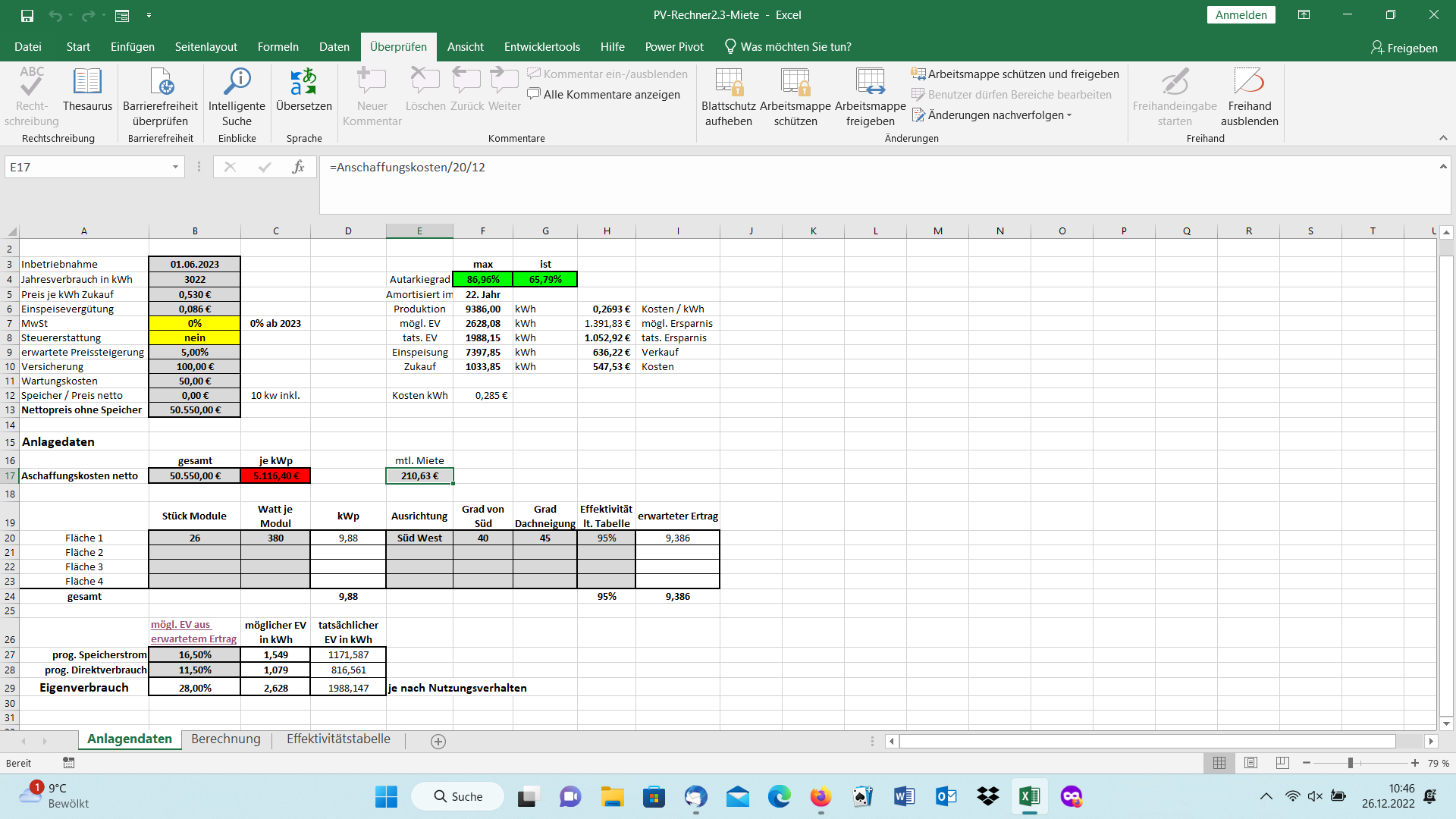Select cell showing Süd West

419,538
